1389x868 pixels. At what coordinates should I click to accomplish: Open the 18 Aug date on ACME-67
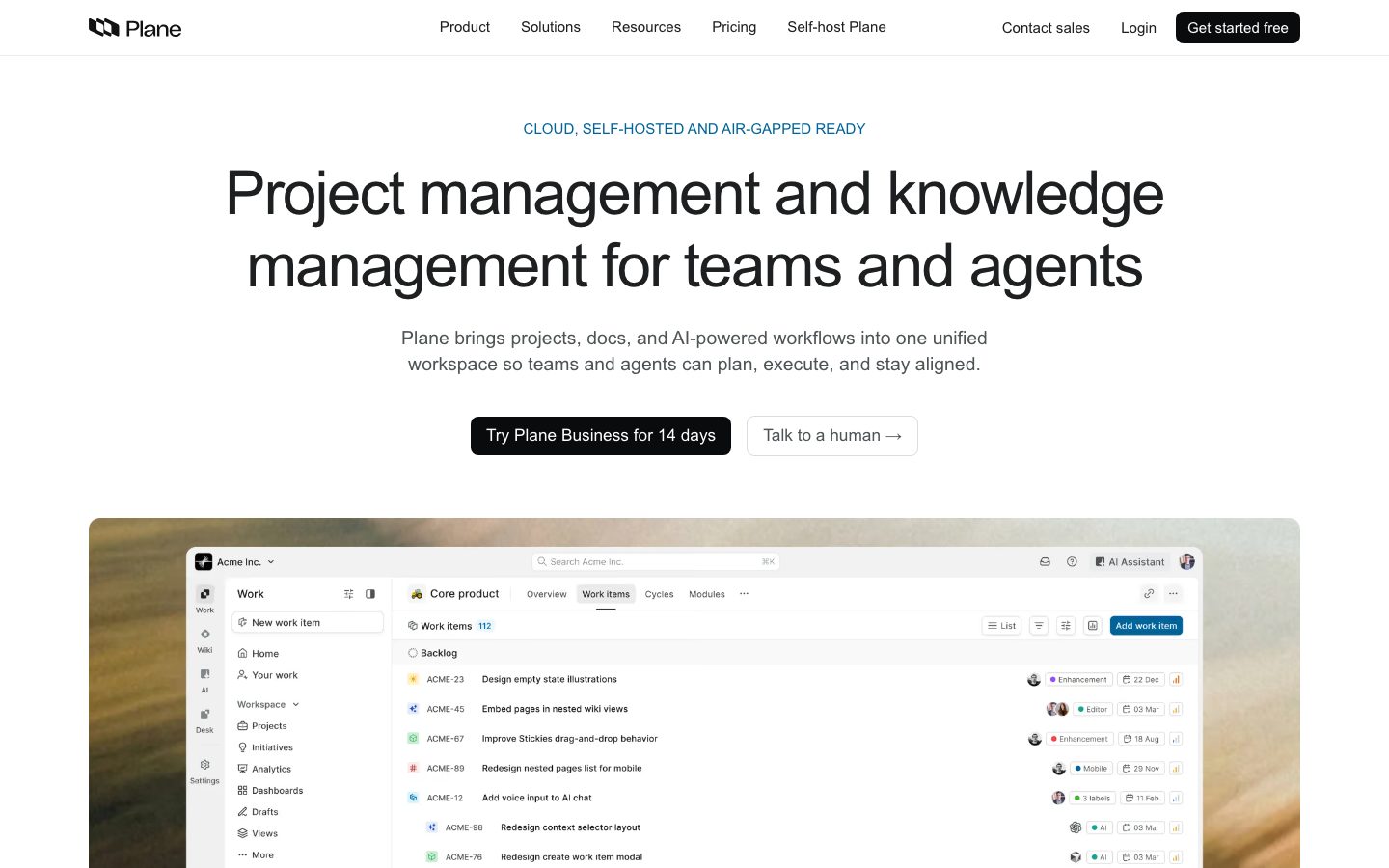(x=1141, y=739)
